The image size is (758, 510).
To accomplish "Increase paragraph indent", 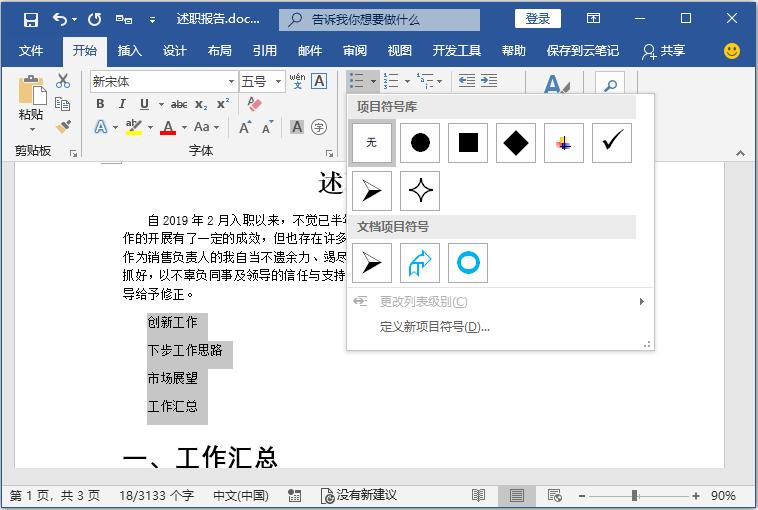I will (x=489, y=81).
